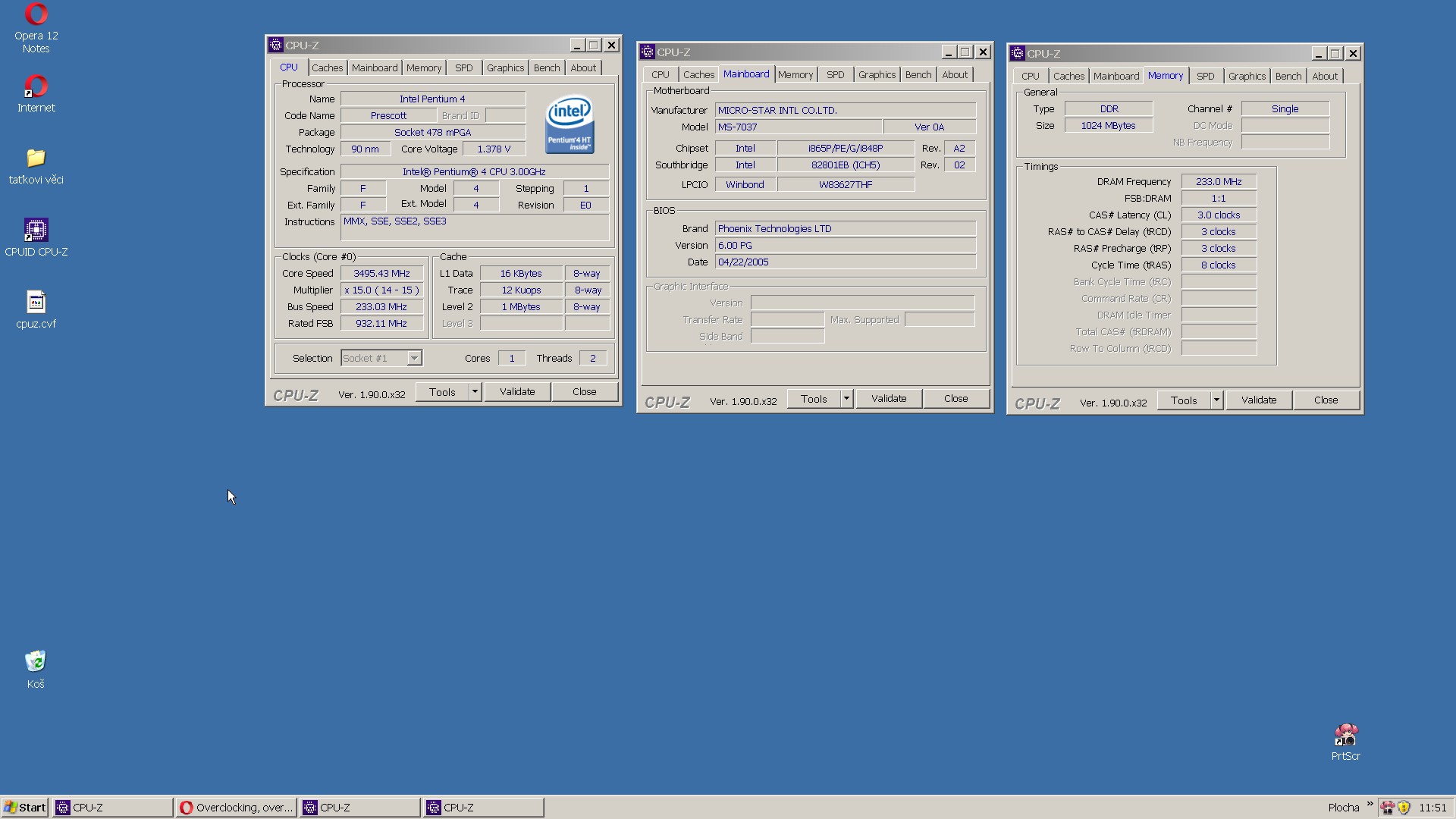1456x819 pixels.
Task: Expand Tools dropdown arrow in left window
Action: coord(475,392)
